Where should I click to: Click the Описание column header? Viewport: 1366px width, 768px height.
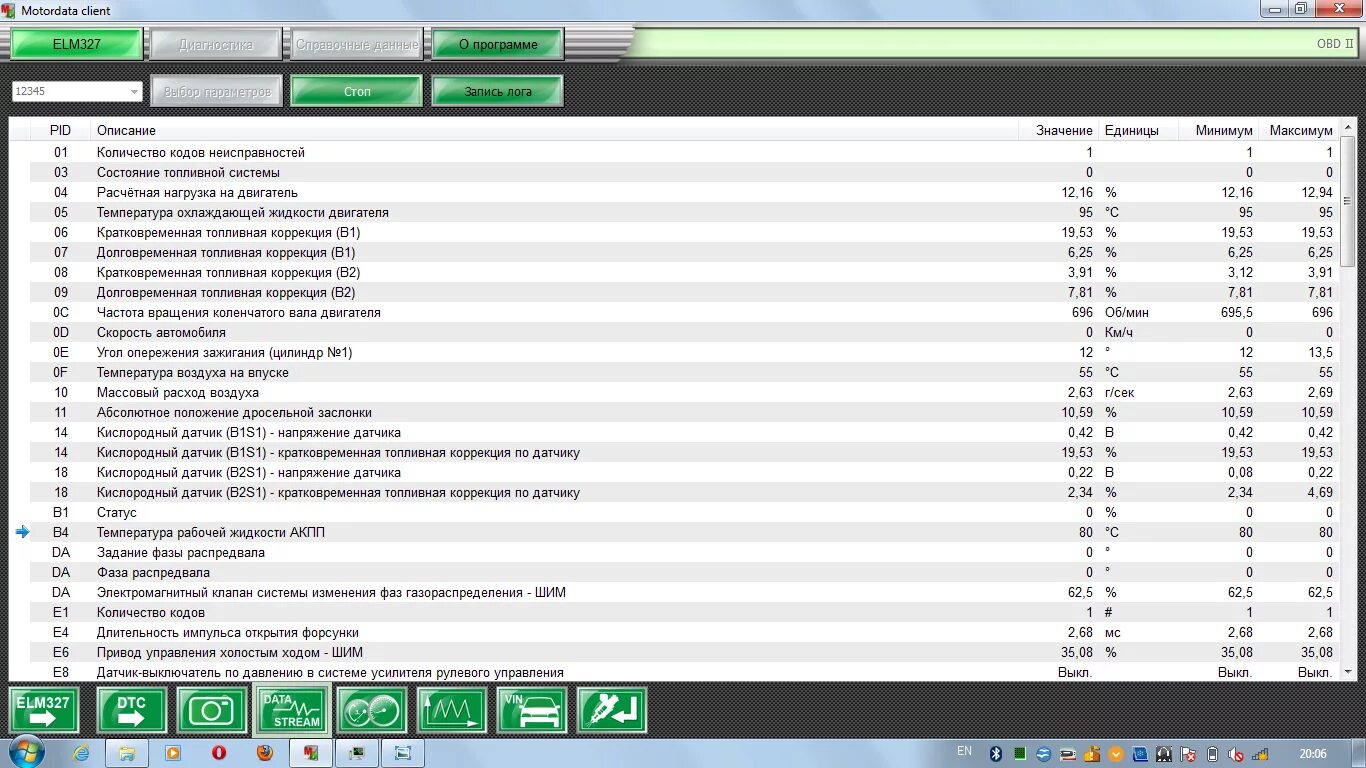126,130
